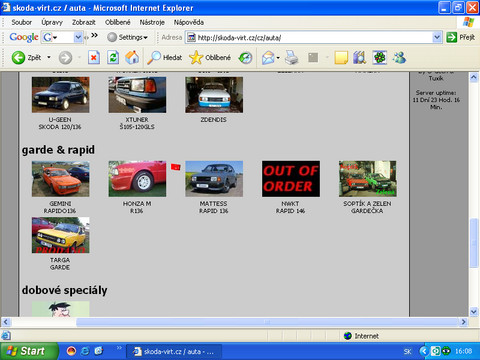Click skoda-virt.cz taskbar window button
Image resolution: width=480 pixels, height=360 pixels.
click(174, 351)
